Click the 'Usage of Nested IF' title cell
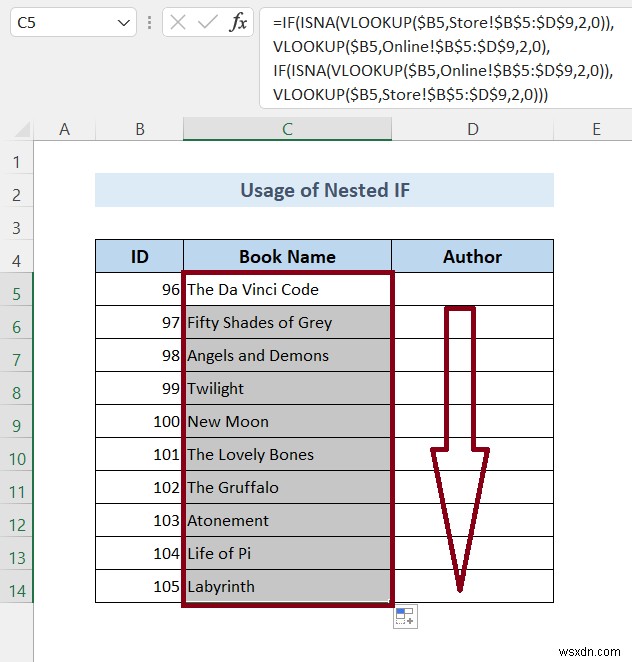632x662 pixels. pos(324,190)
